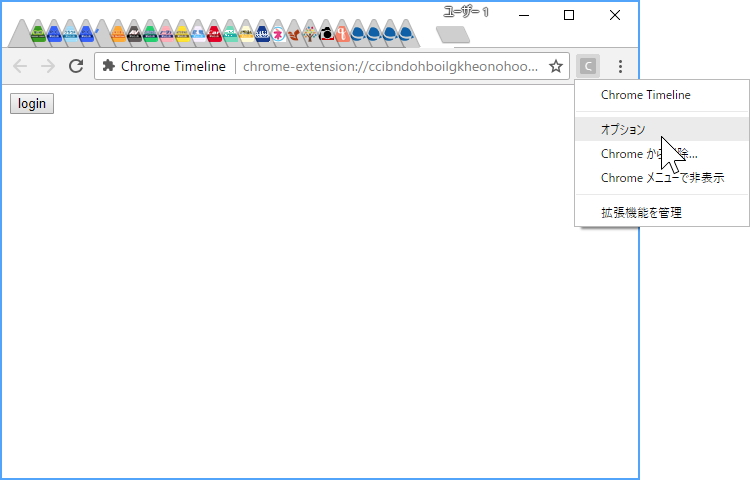Switch to the tab with the colorful tree favicon
This screenshot has height=480, width=750.
[309, 34]
